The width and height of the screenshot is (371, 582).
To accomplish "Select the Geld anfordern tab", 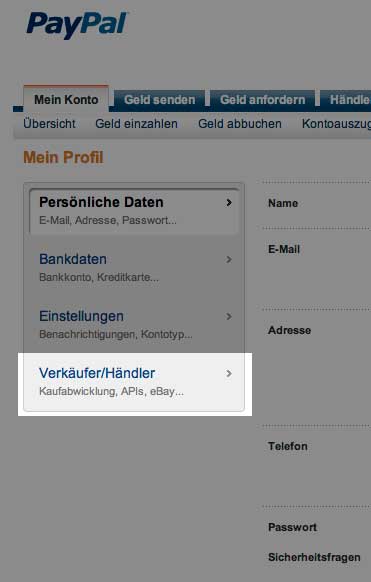I will tap(262, 100).
